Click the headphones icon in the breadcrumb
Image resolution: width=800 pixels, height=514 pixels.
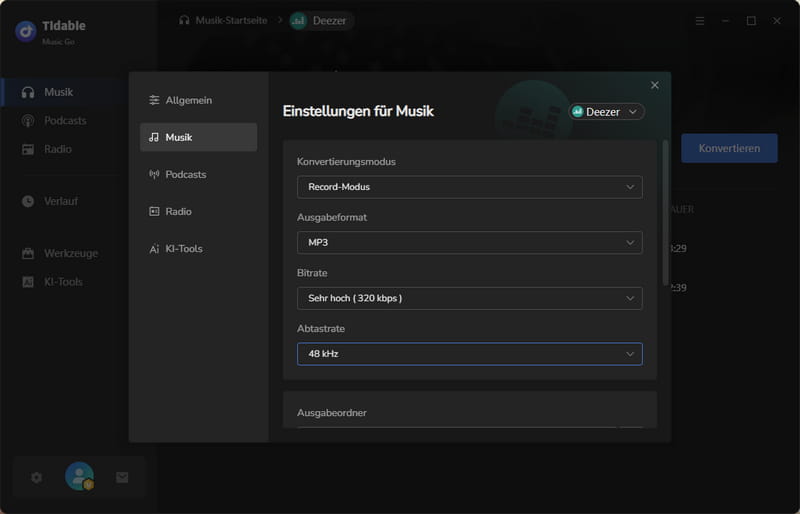pyautogui.click(x=184, y=20)
